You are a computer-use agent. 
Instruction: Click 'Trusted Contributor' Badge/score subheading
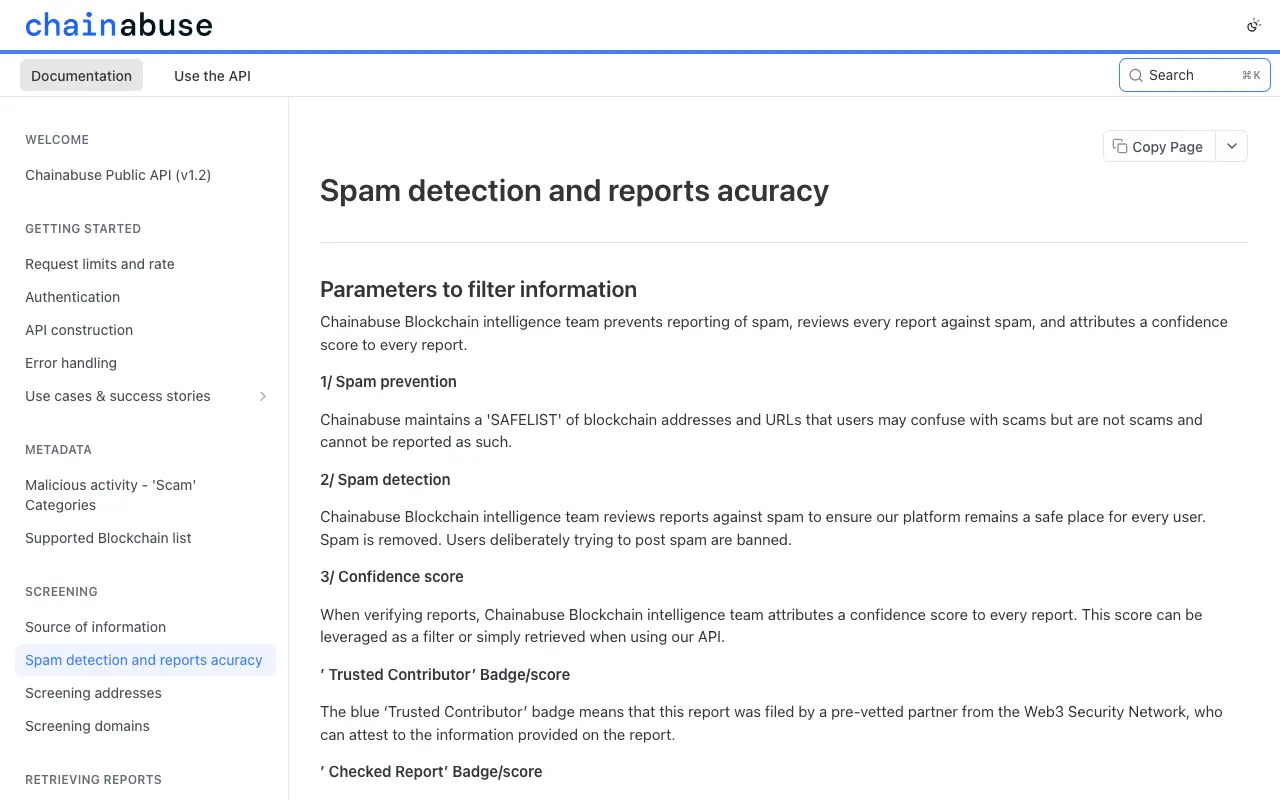pyautogui.click(x=445, y=675)
